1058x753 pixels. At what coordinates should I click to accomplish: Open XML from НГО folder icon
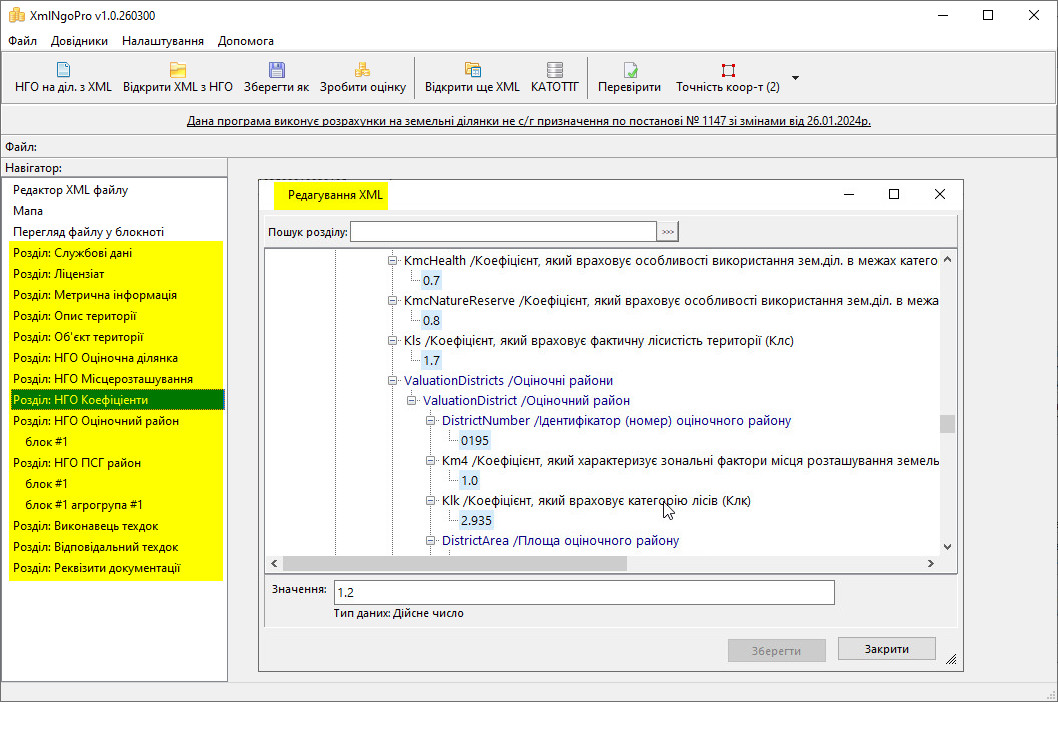pos(178,70)
